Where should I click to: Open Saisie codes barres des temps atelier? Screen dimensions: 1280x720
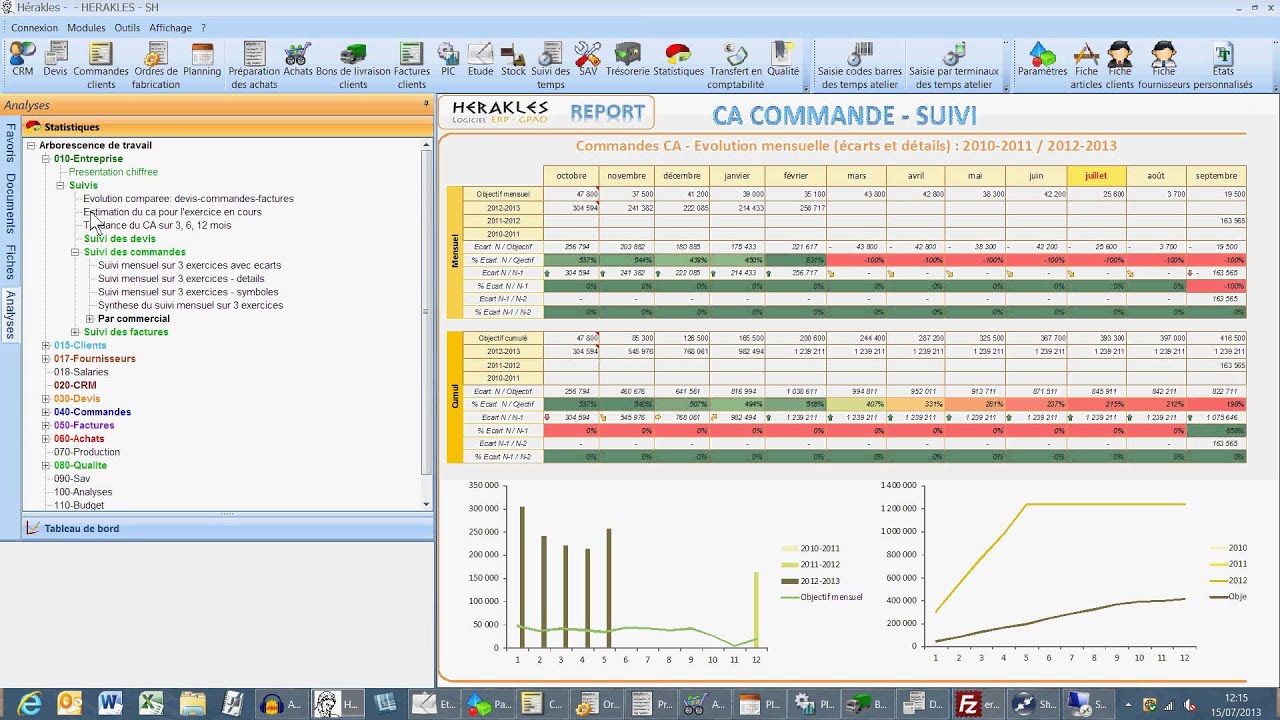click(x=859, y=66)
